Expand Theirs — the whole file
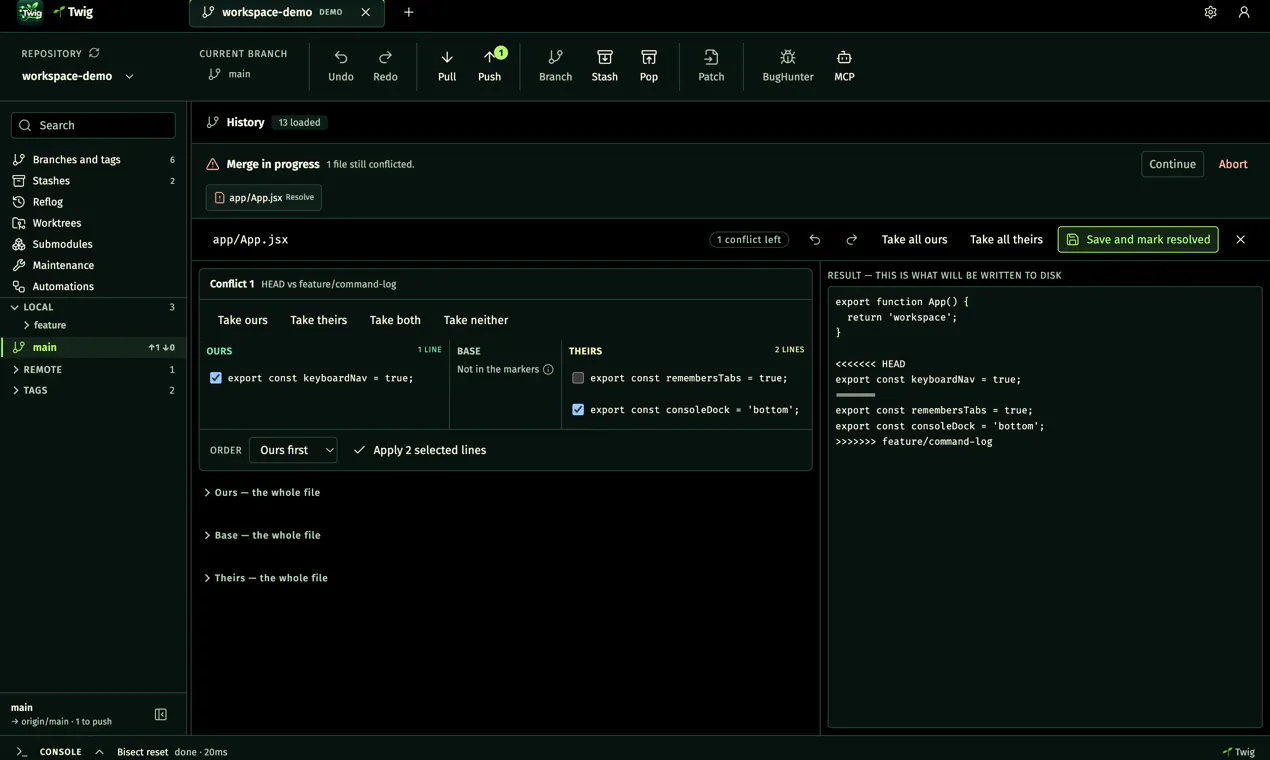This screenshot has width=1270, height=760. point(266,578)
